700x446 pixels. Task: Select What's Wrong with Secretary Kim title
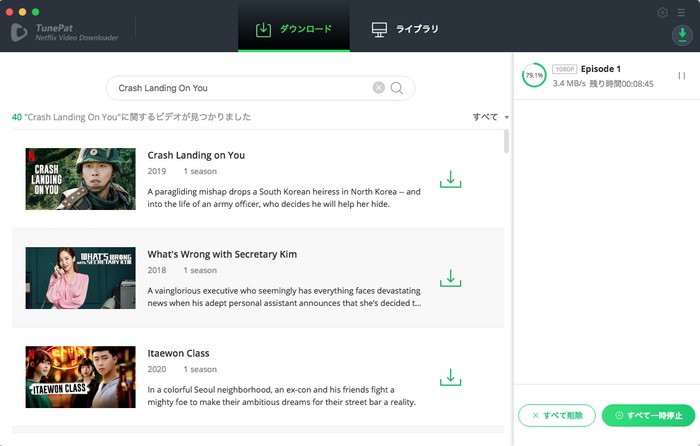(222, 254)
